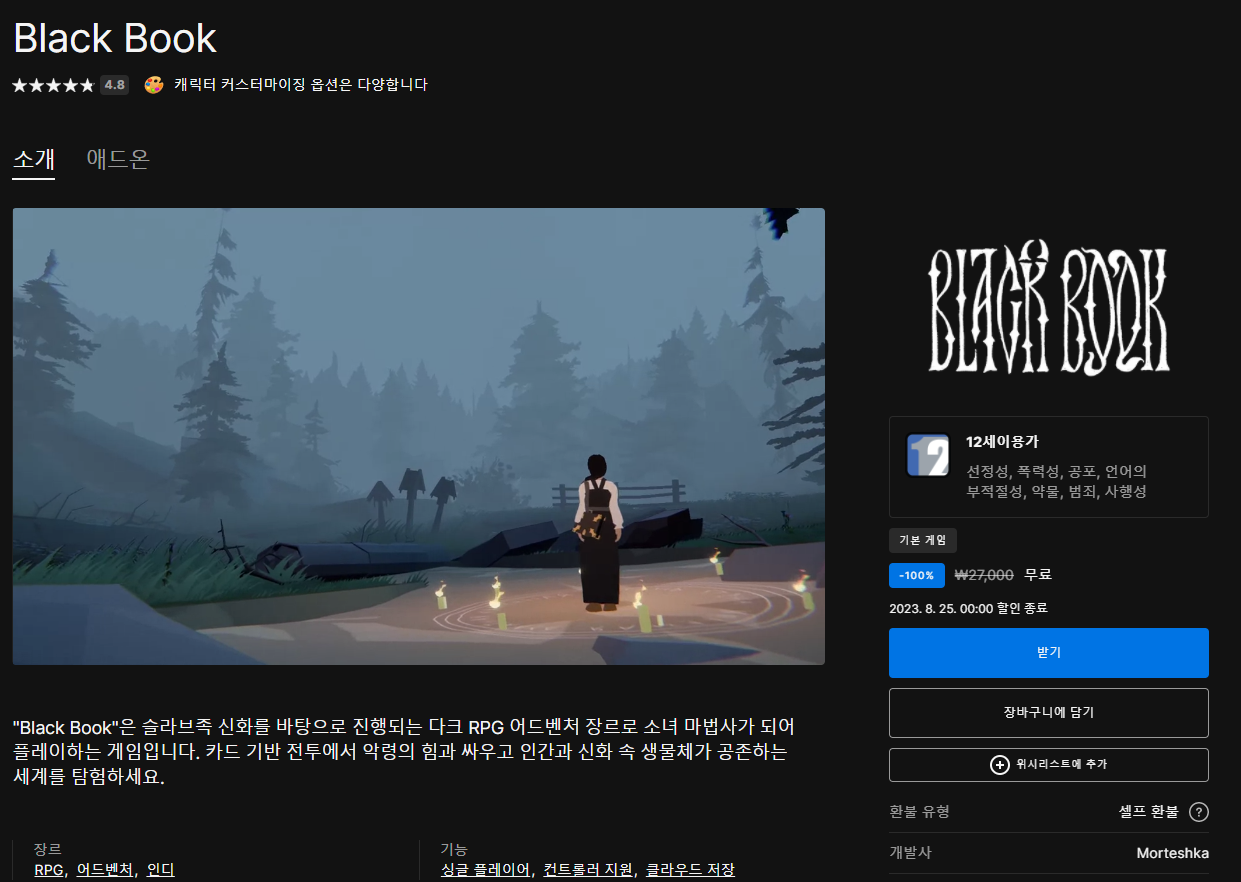Screen dimensions: 1241x882
Task: Click the 기본 게임 tag label
Action: tap(923, 541)
